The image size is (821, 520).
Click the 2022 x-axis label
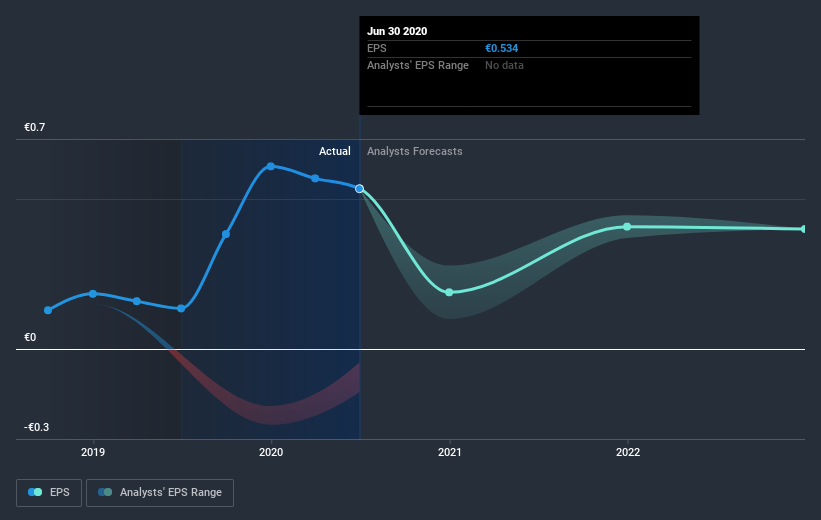pyautogui.click(x=628, y=452)
